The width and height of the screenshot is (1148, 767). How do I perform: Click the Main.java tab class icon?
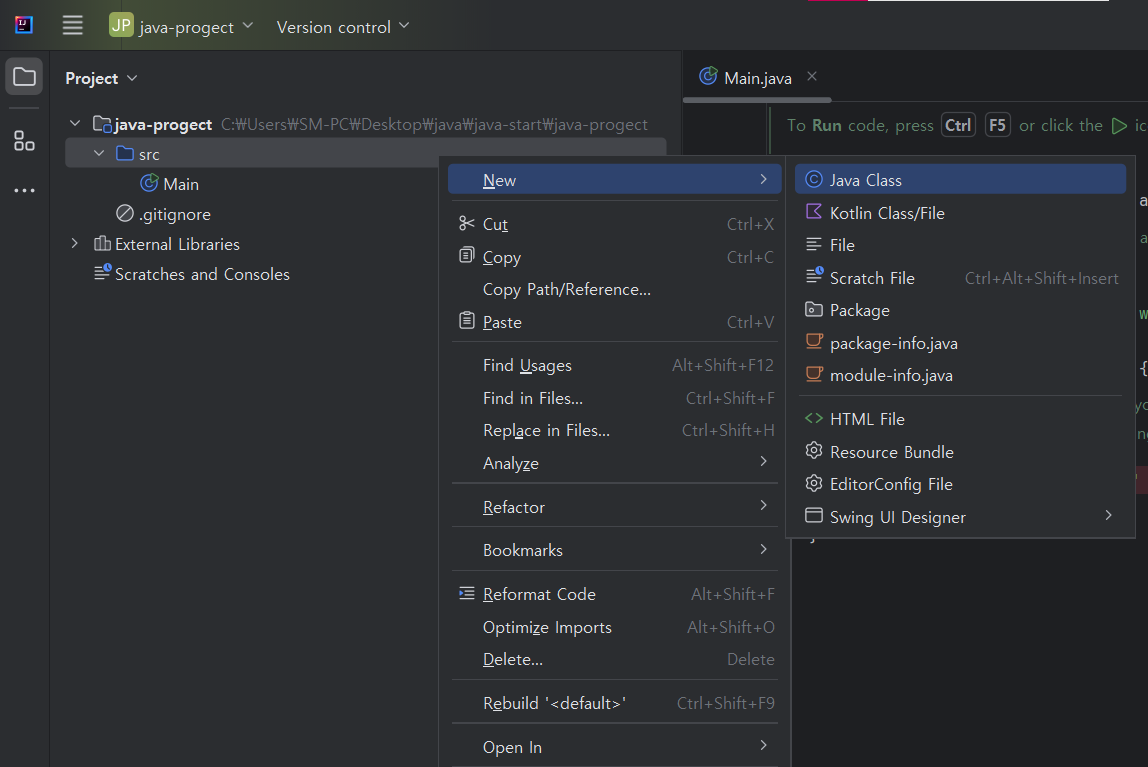coord(708,76)
